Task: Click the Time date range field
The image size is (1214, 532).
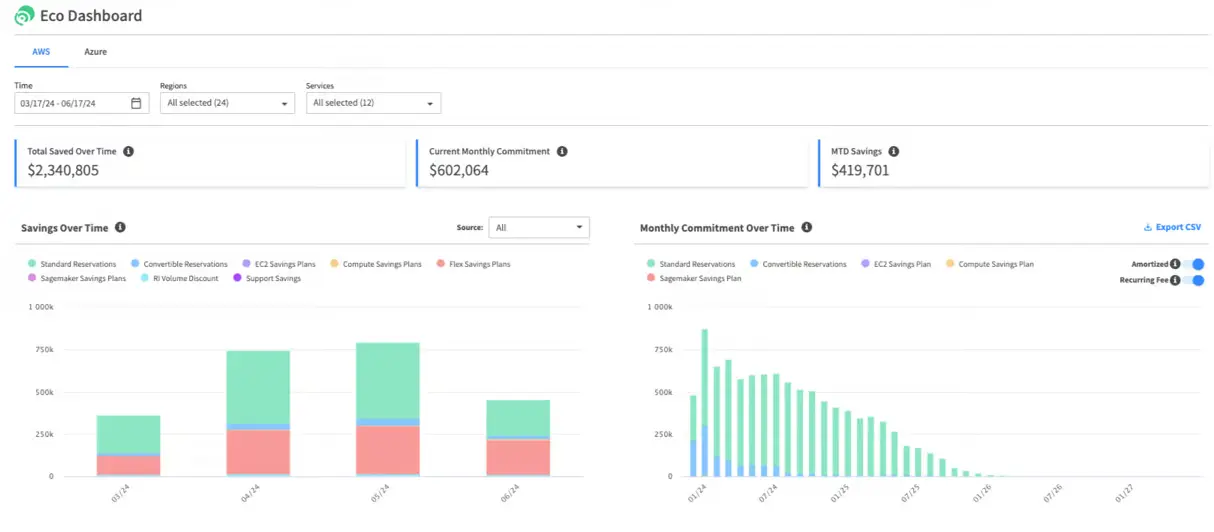Action: (82, 103)
